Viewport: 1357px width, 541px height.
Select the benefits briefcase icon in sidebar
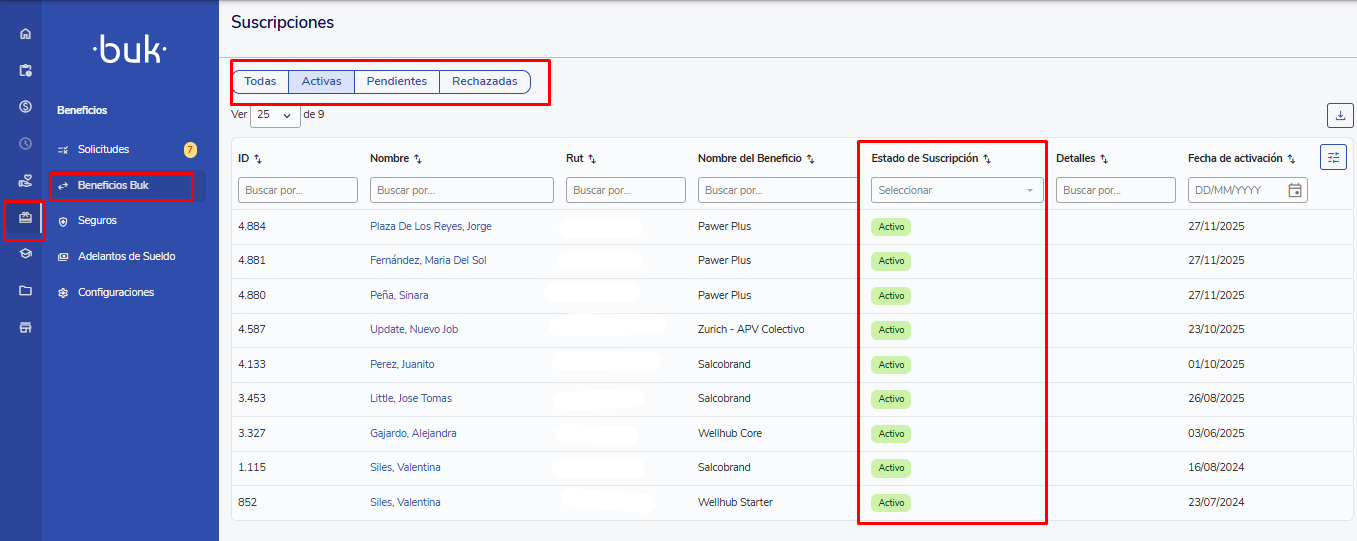[25, 218]
